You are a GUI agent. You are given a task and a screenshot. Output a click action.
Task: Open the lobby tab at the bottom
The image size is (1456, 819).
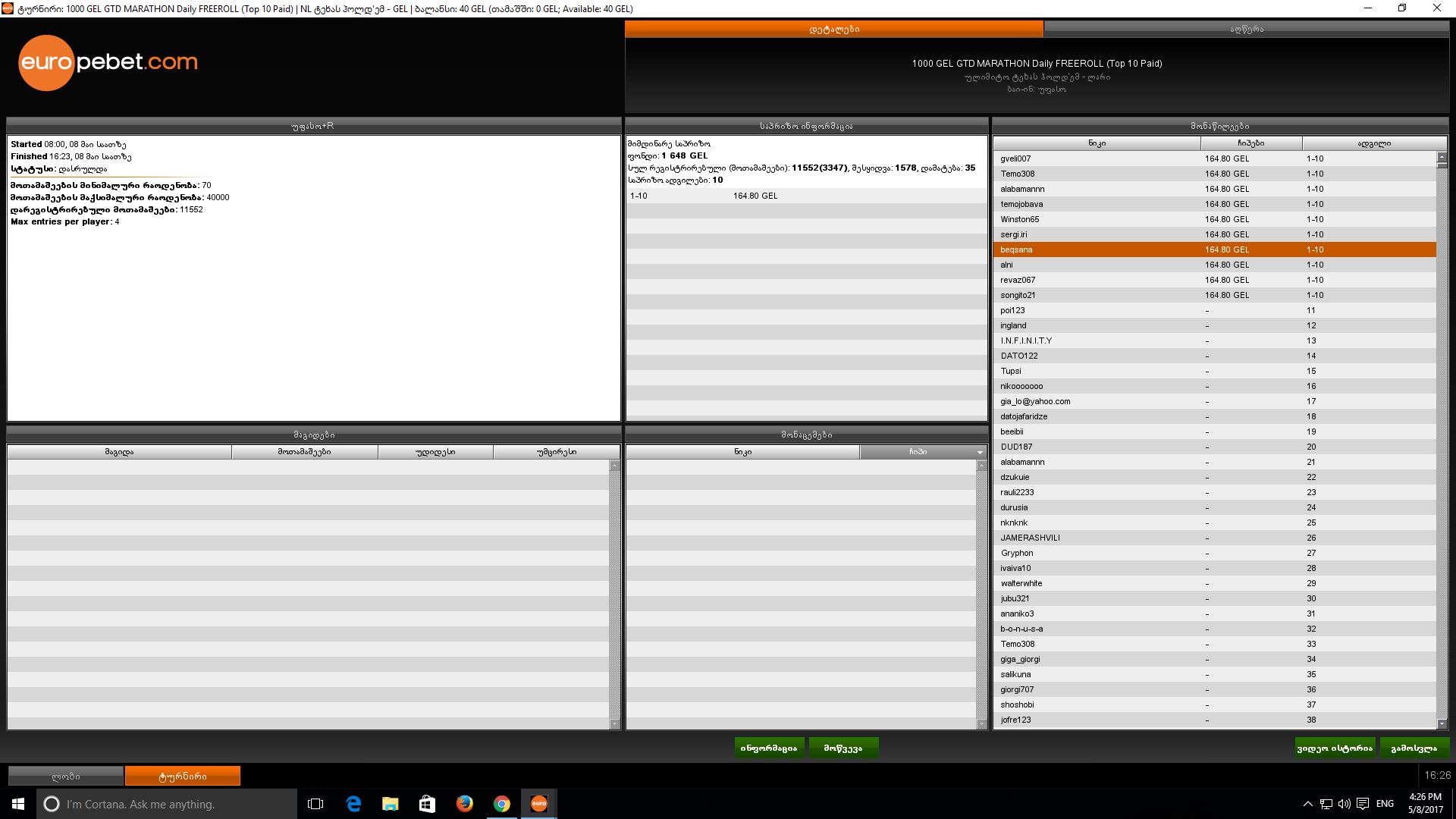pyautogui.click(x=66, y=777)
